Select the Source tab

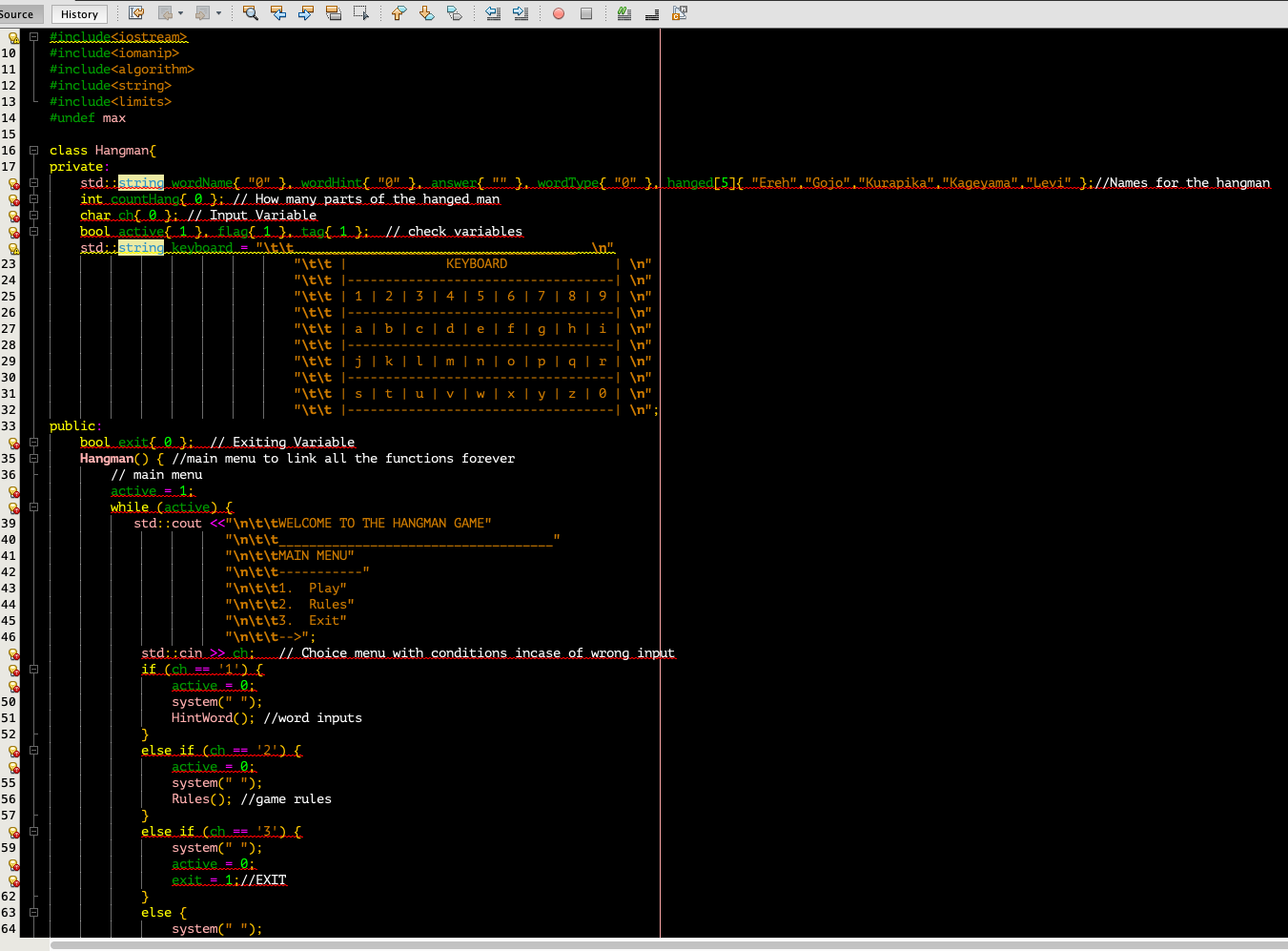(x=17, y=13)
